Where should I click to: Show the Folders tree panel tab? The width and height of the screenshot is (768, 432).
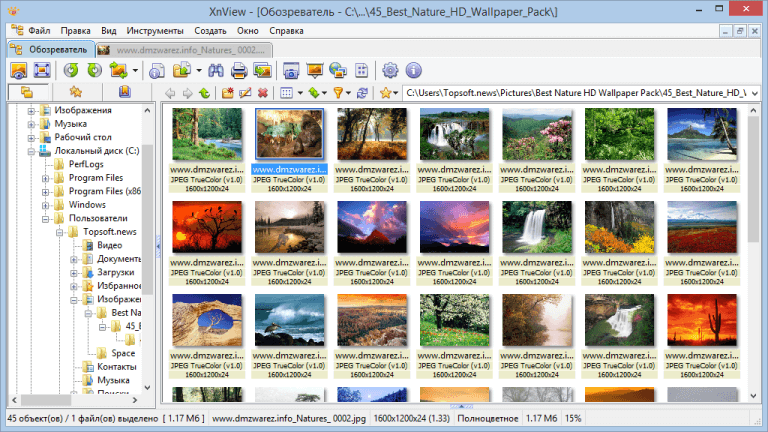27,92
